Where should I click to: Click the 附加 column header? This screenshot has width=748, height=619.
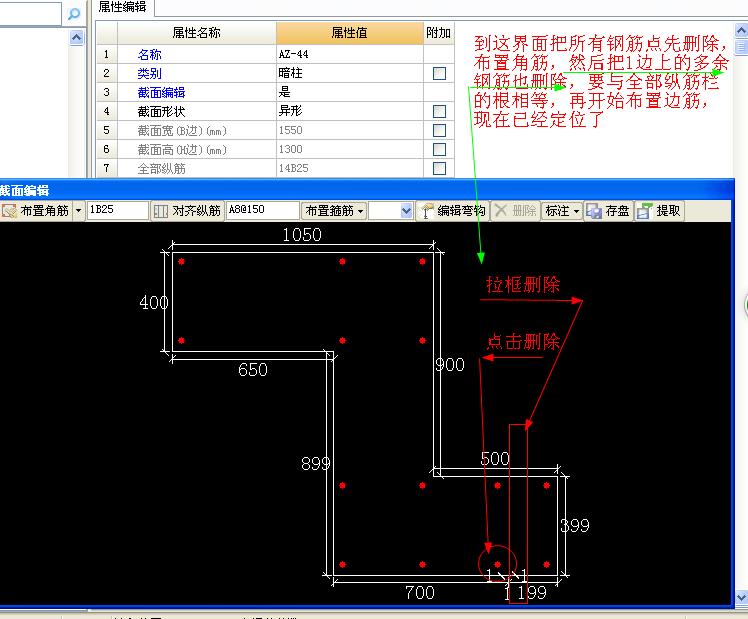tap(438, 33)
